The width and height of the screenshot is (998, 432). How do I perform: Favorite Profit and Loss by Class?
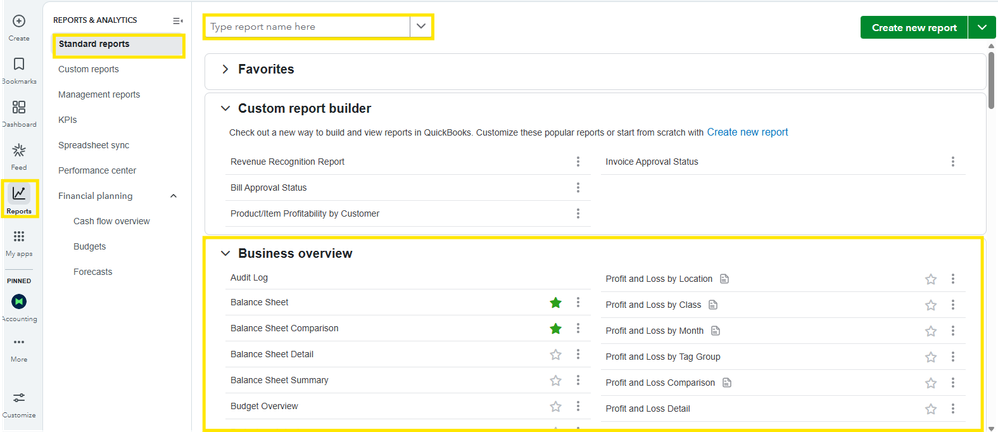coord(931,305)
